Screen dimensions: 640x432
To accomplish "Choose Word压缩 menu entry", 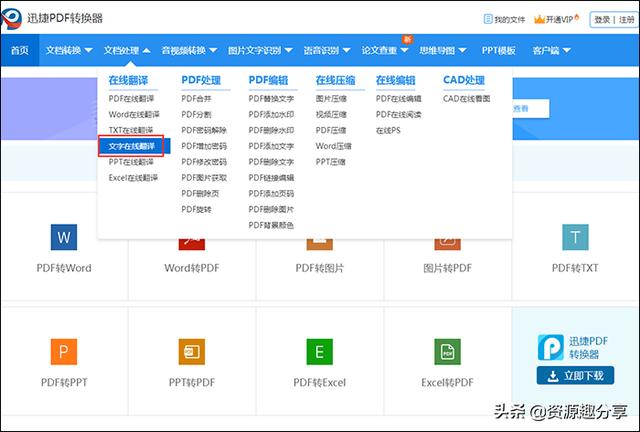I will point(333,146).
